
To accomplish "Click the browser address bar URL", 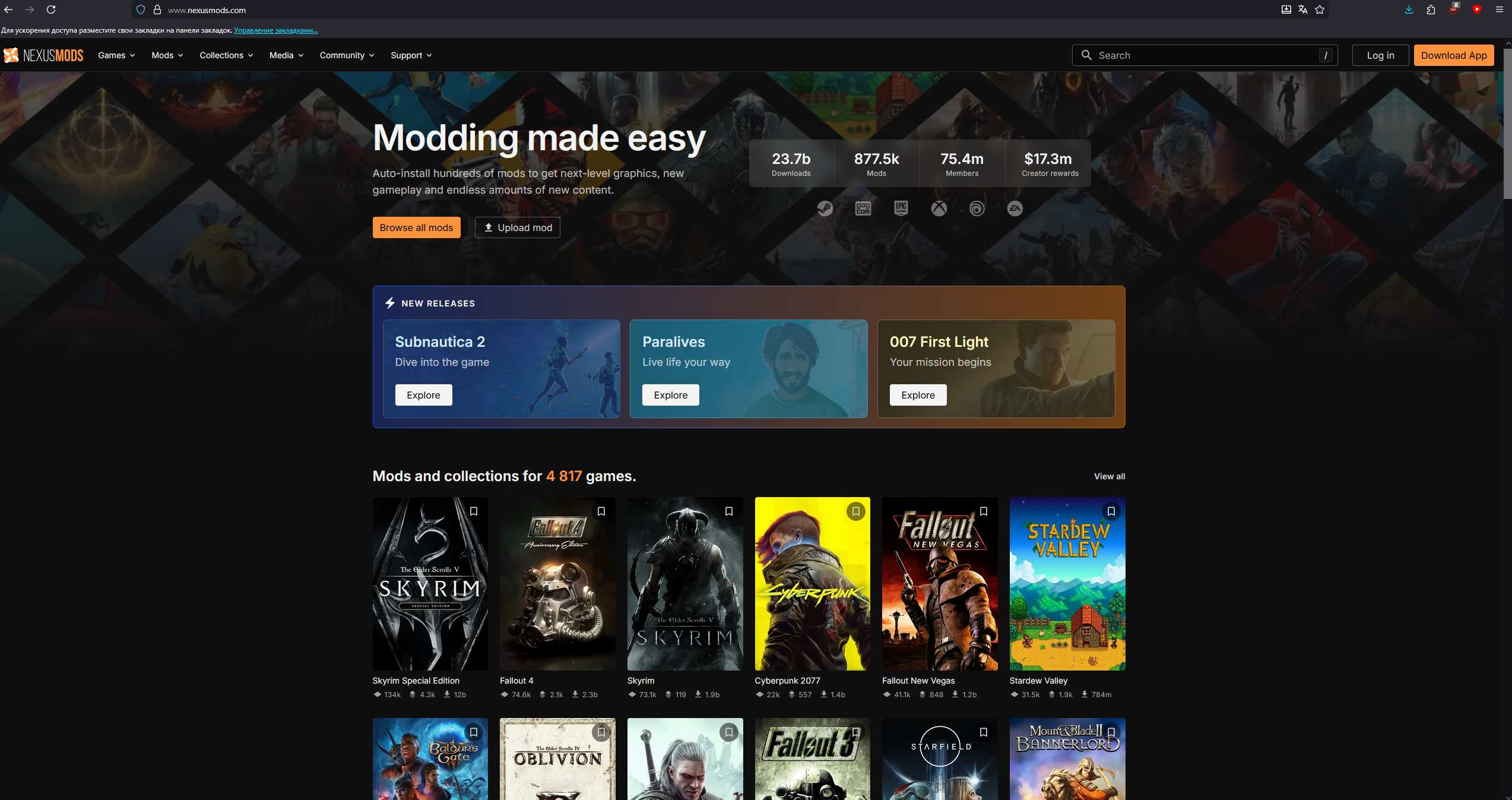I will click(207, 10).
